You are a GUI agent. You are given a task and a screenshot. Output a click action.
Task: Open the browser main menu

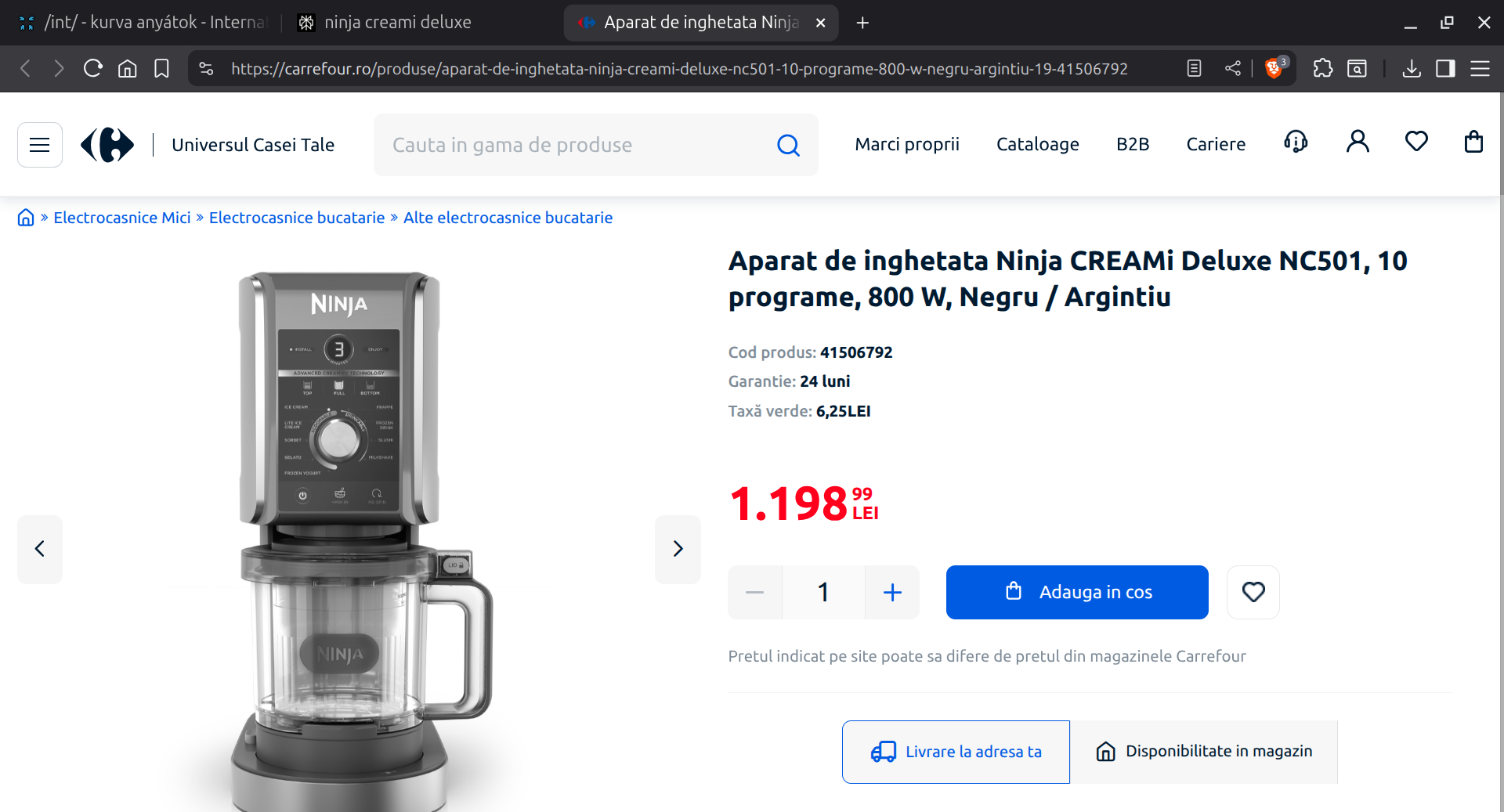pos(1480,69)
